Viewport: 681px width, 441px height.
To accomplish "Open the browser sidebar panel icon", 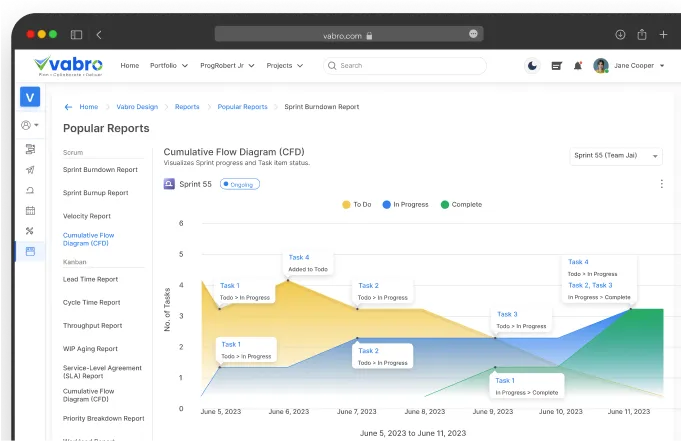I will 75,34.
